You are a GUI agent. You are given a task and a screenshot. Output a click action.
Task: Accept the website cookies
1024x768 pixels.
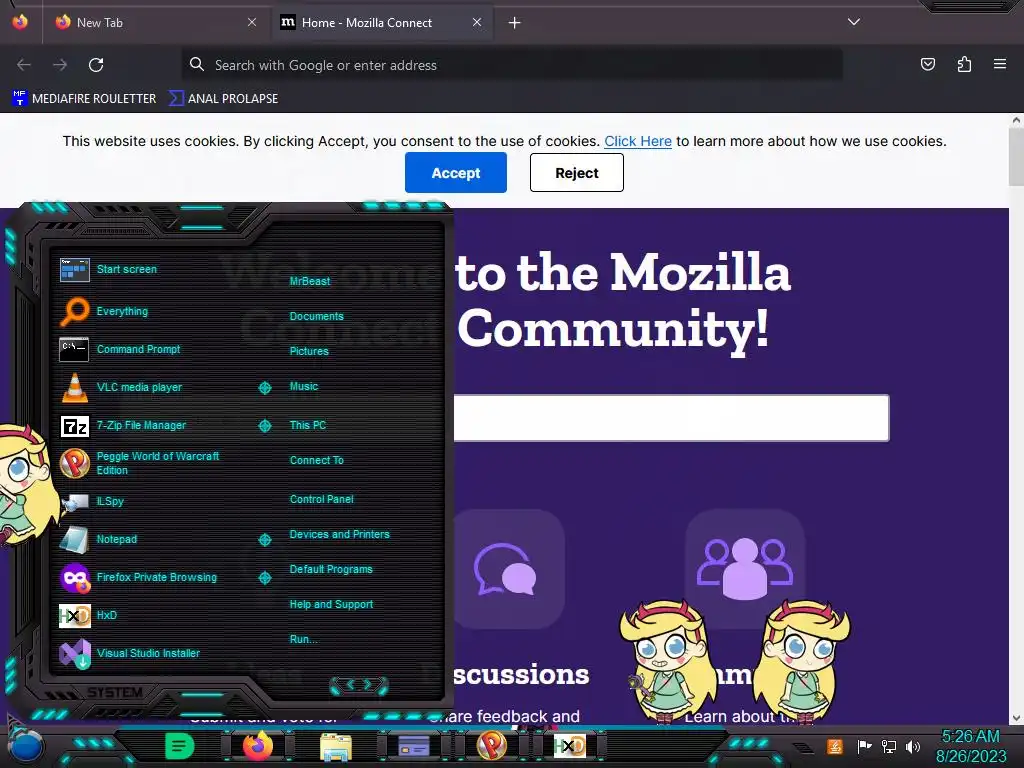456,172
